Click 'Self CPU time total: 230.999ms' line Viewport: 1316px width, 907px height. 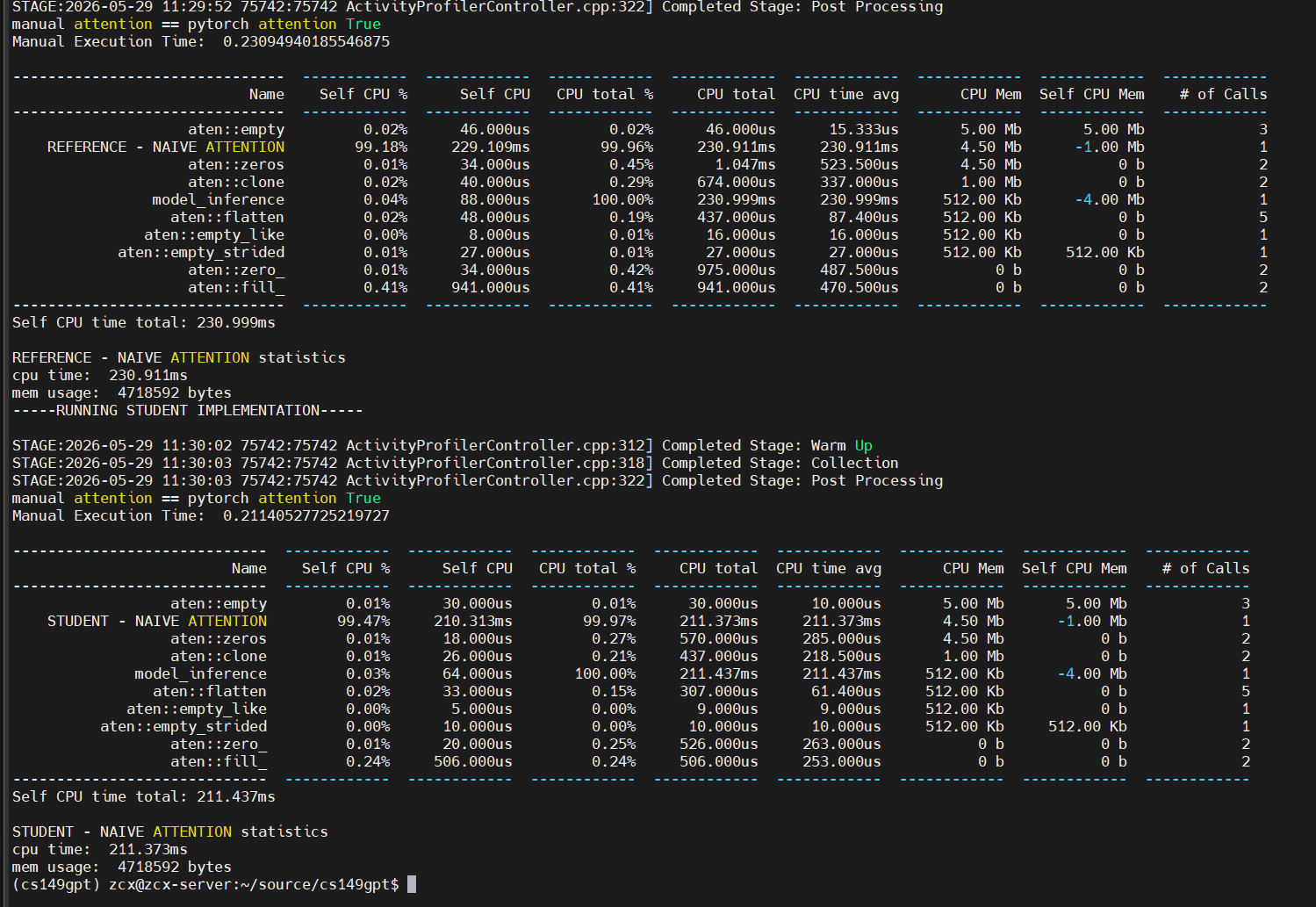point(144,322)
